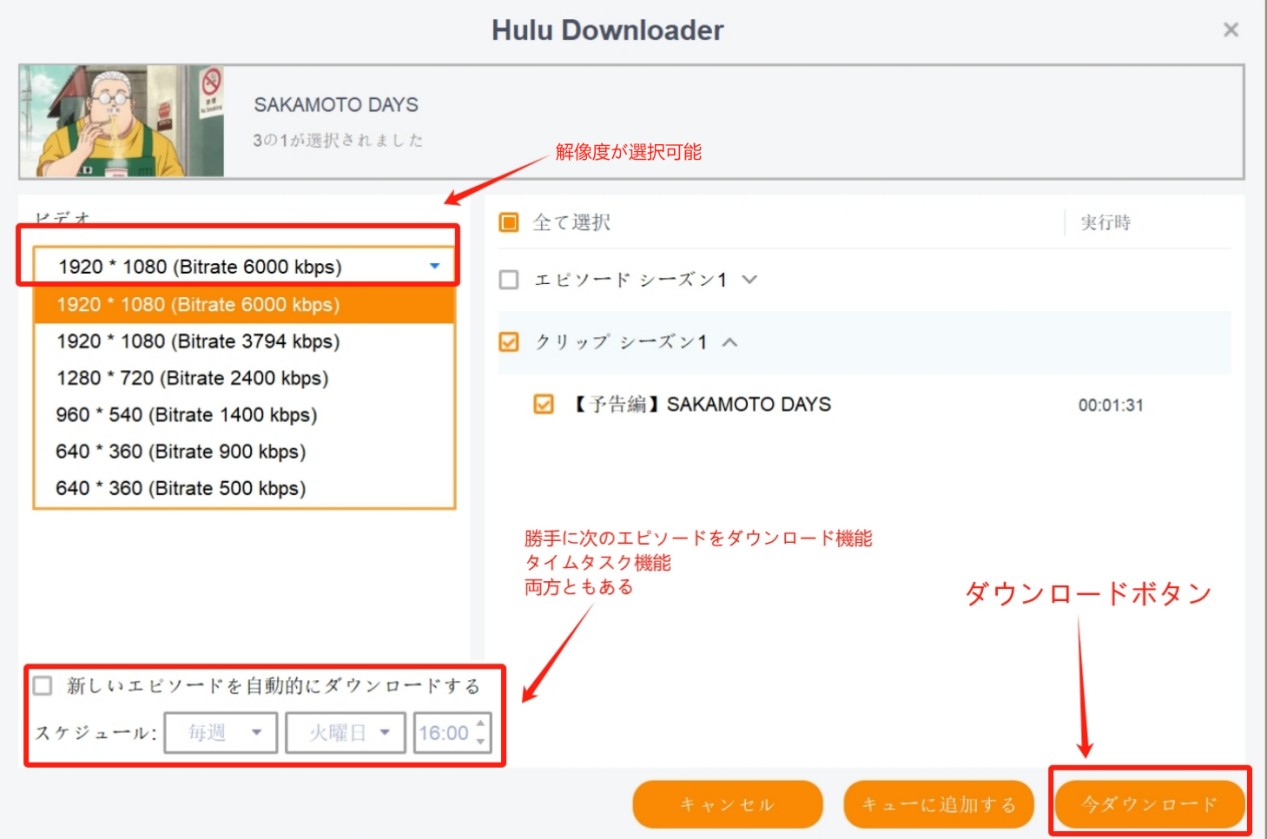Expand the エピソード シーズン1 chevron

(748, 280)
